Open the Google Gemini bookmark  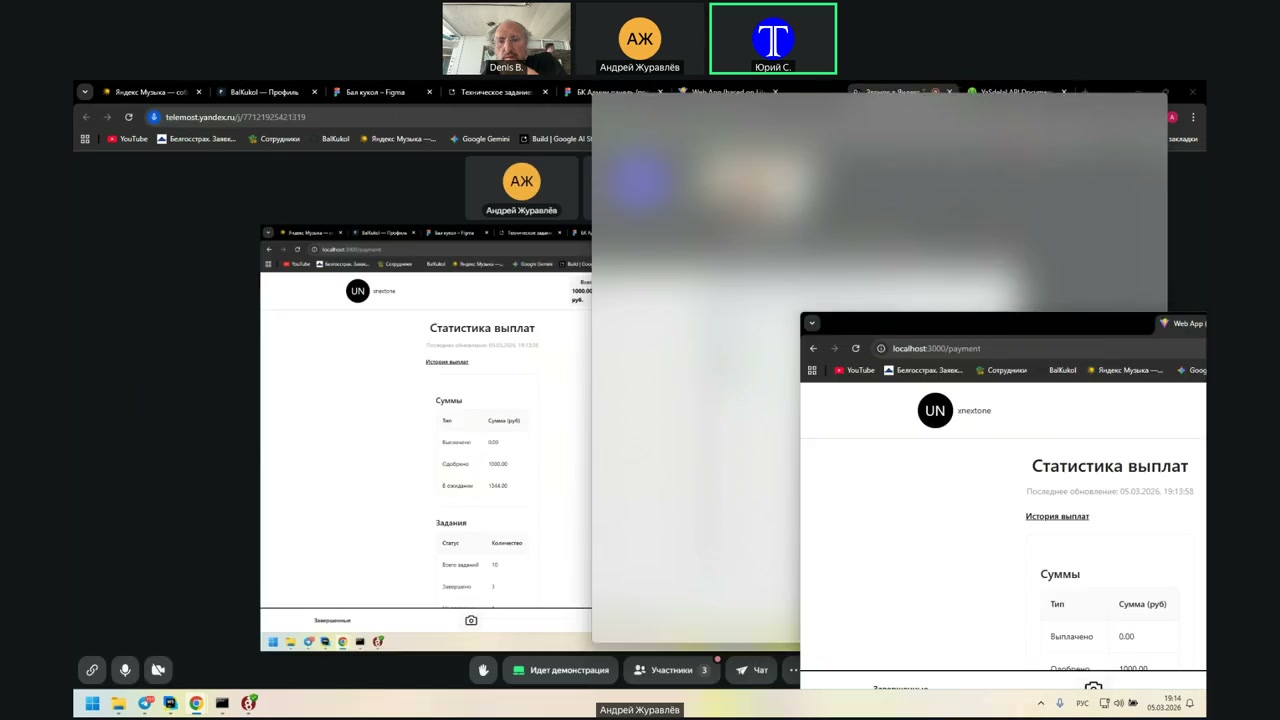480,139
